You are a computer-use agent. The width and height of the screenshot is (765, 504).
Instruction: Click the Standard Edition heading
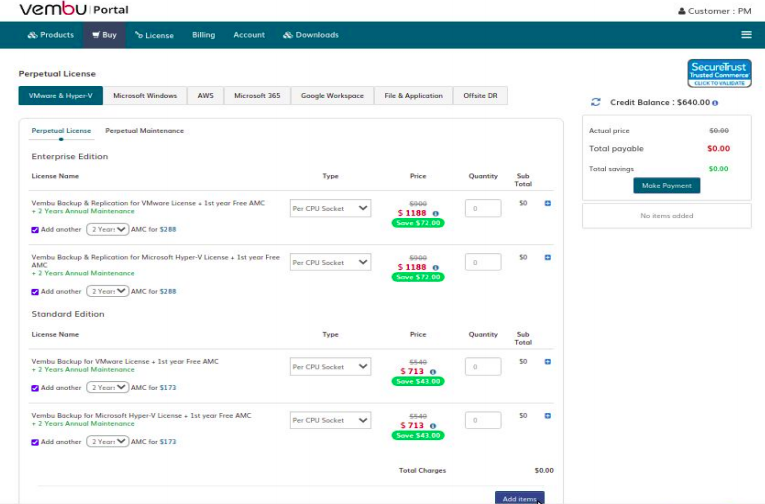click(68, 314)
